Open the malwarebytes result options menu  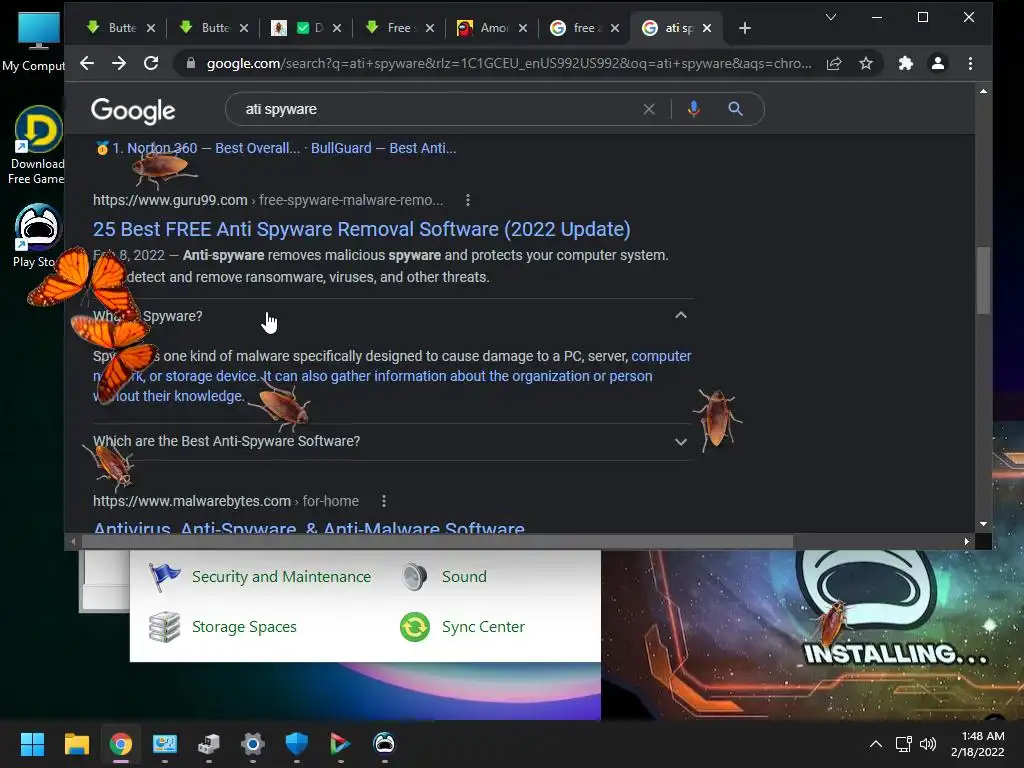[x=383, y=501]
